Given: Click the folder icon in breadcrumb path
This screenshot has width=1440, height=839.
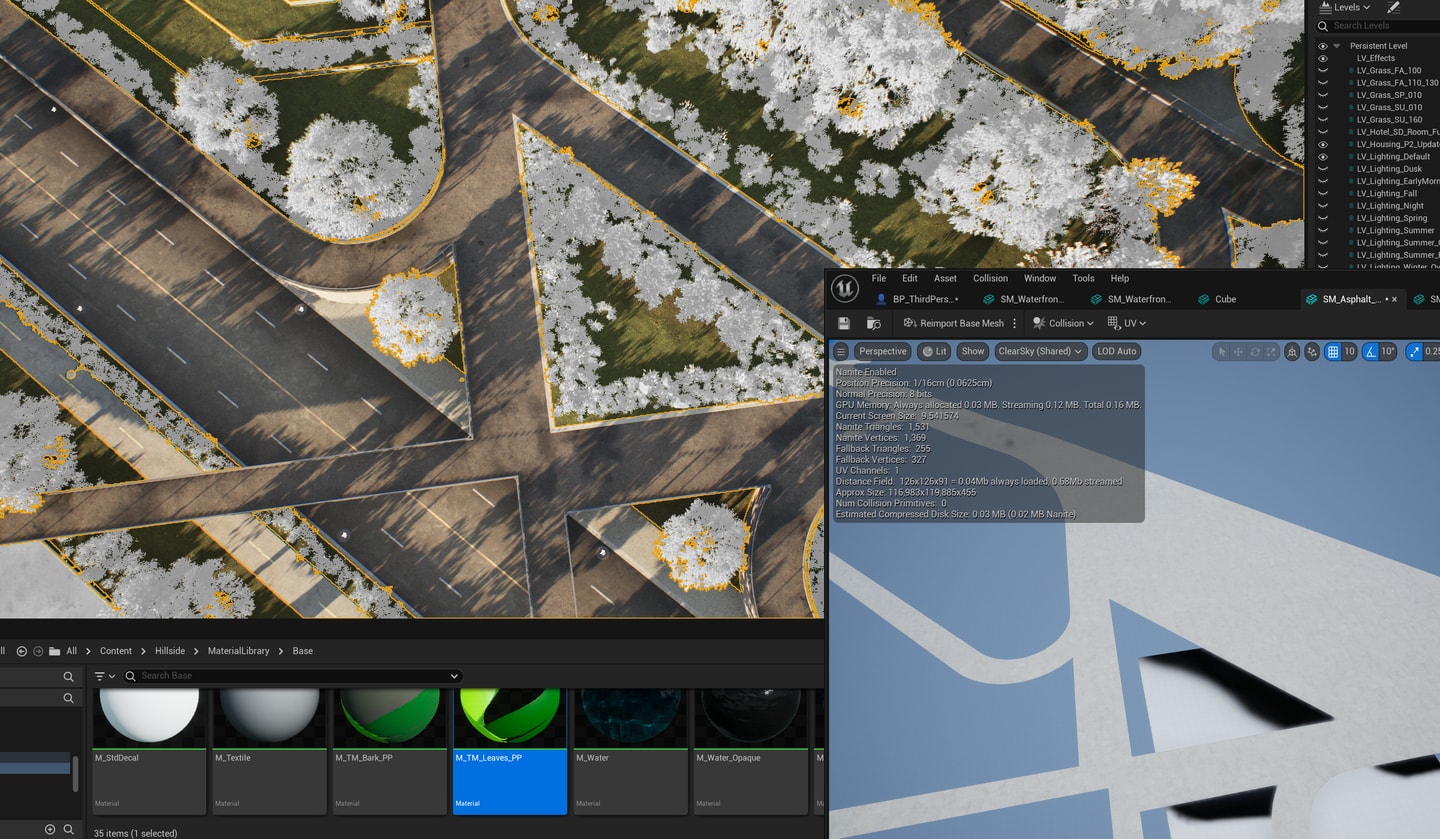Looking at the screenshot, I should [x=55, y=651].
